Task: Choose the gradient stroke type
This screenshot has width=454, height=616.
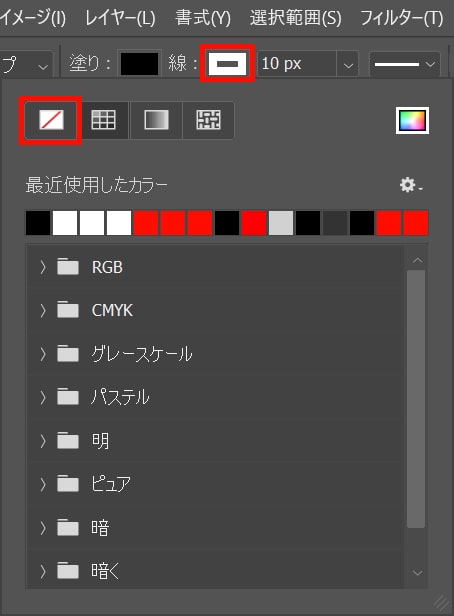Action: click(x=156, y=120)
